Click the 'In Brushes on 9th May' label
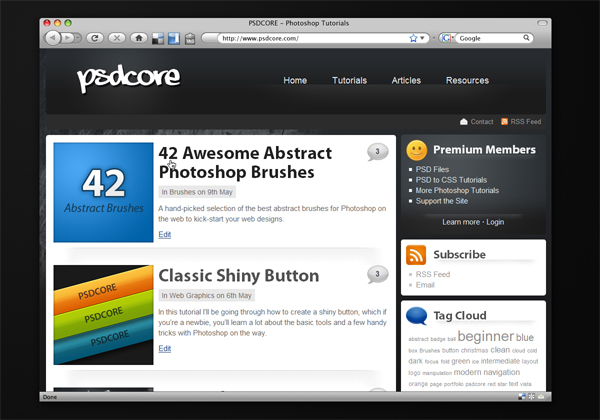Image resolution: width=600 pixels, height=420 pixels. click(197, 192)
